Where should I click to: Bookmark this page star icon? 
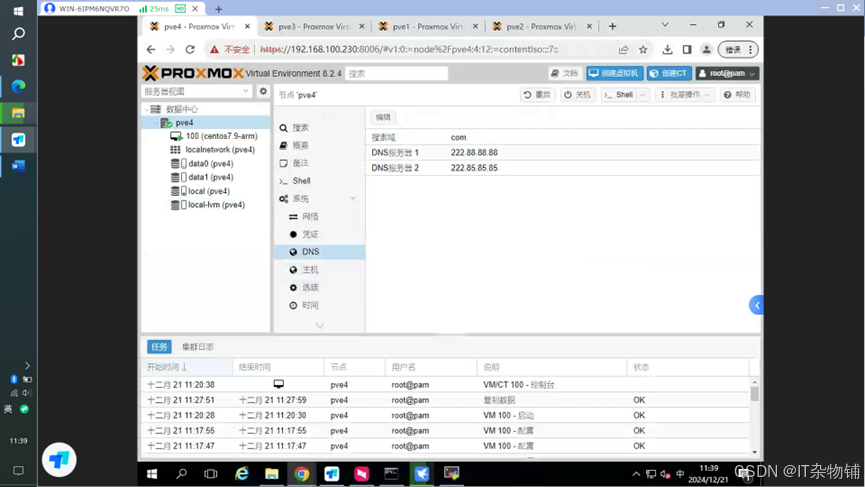(643, 50)
